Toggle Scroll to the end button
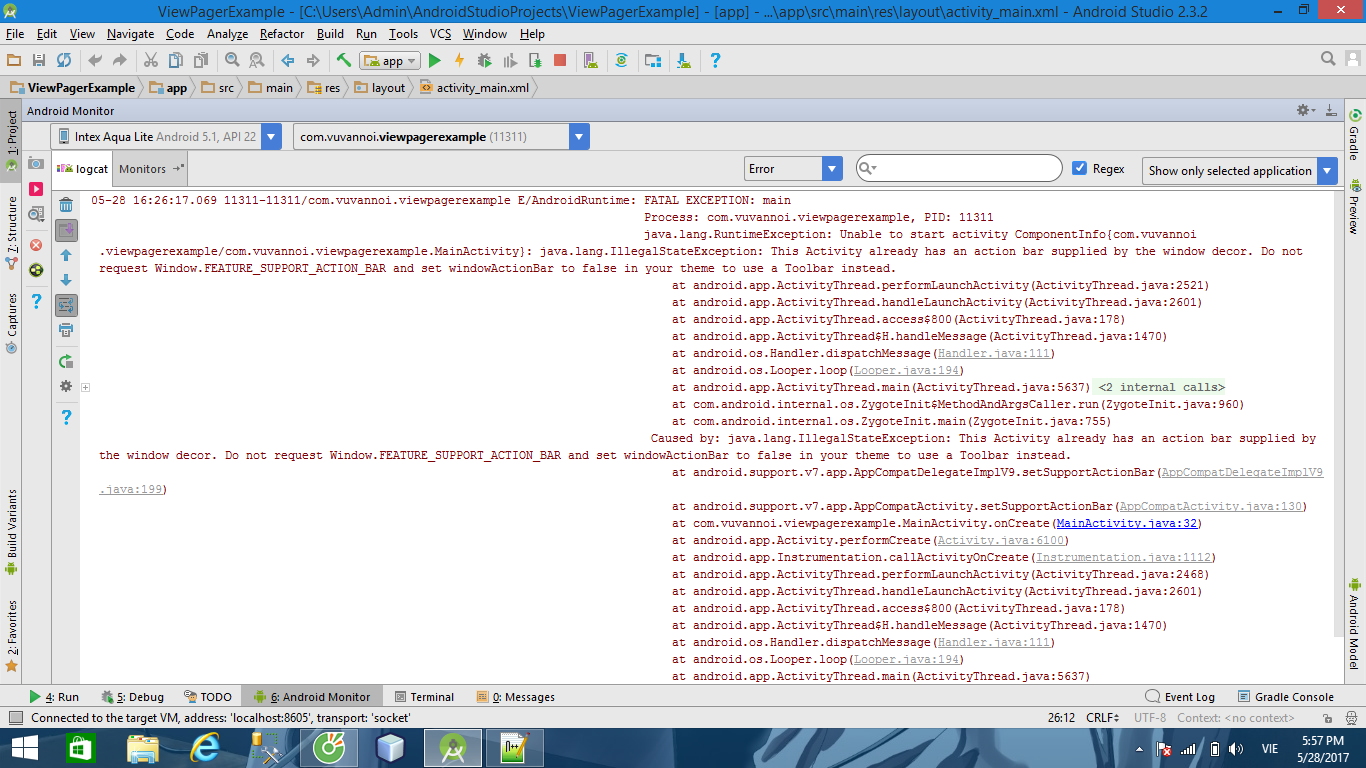 point(66,231)
